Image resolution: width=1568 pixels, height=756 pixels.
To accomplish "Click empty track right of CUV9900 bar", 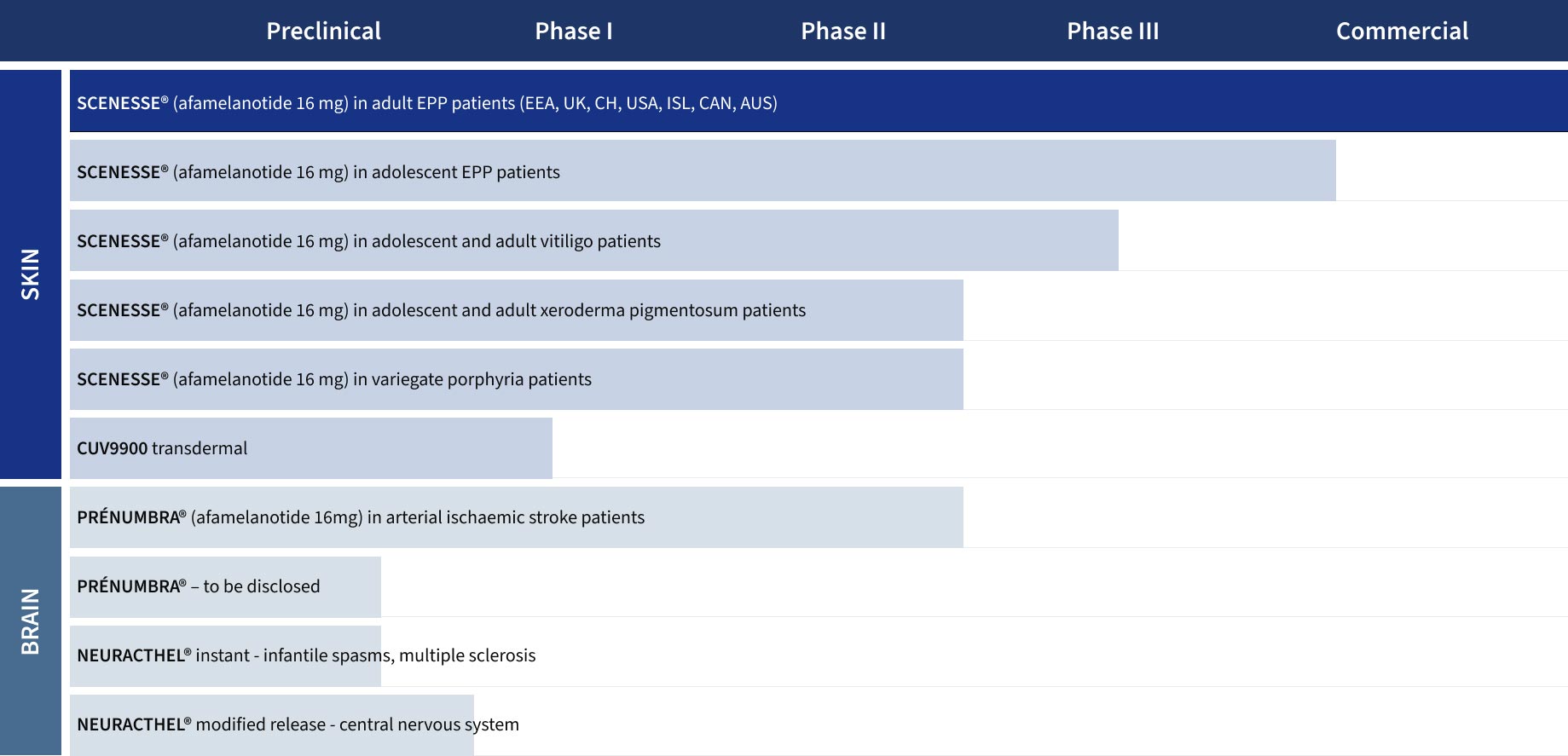I will tap(1057, 448).
